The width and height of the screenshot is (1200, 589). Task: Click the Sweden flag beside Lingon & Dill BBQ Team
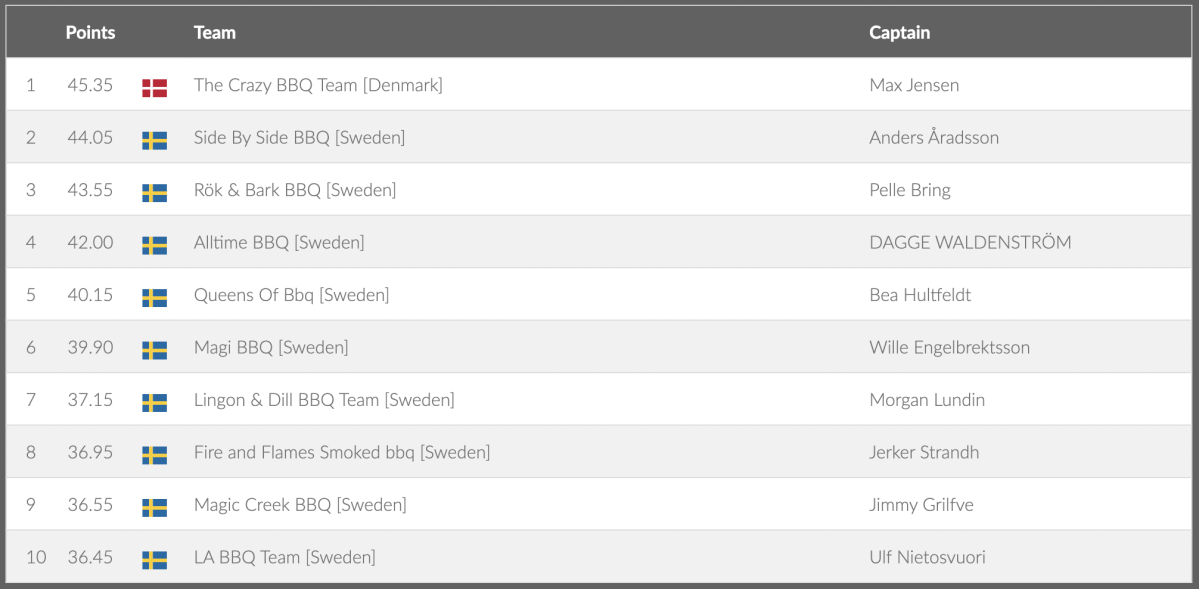point(154,402)
